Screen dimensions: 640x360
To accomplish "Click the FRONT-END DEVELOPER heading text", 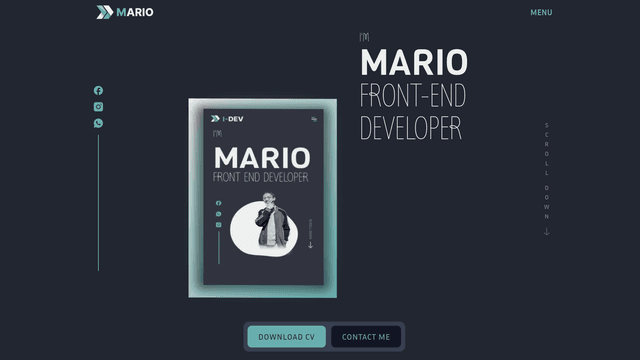I will pos(412,111).
